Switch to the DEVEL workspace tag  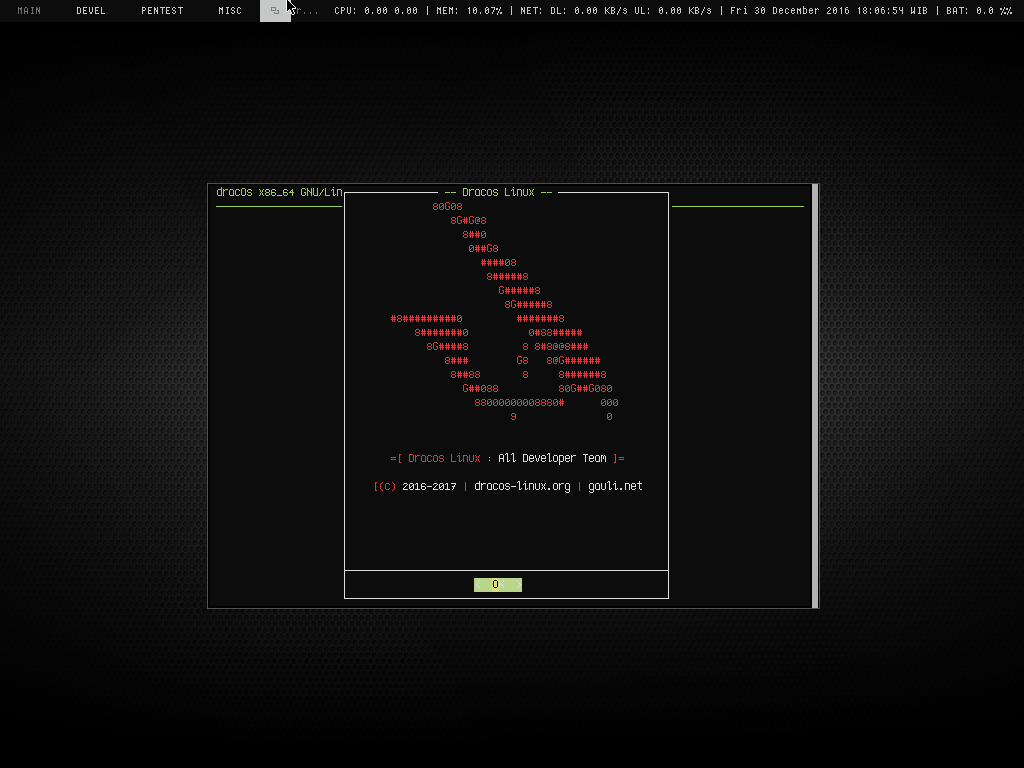(91, 11)
